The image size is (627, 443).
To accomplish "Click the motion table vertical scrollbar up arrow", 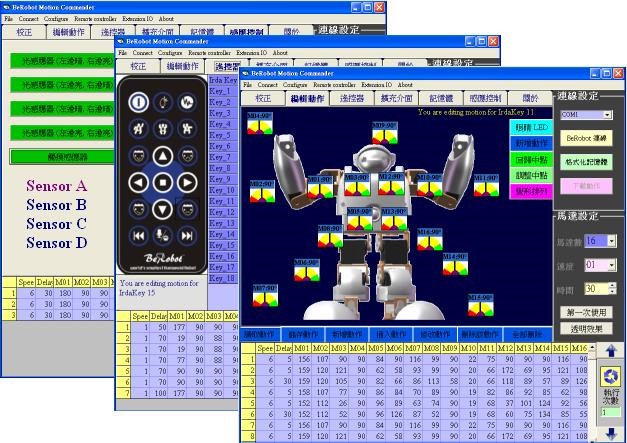I will (x=592, y=347).
